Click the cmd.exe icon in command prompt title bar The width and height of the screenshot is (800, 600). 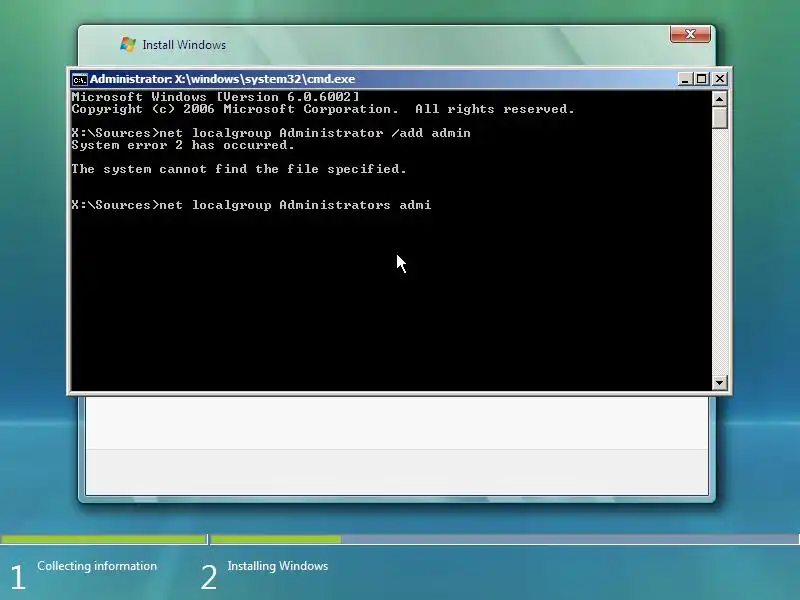point(80,80)
